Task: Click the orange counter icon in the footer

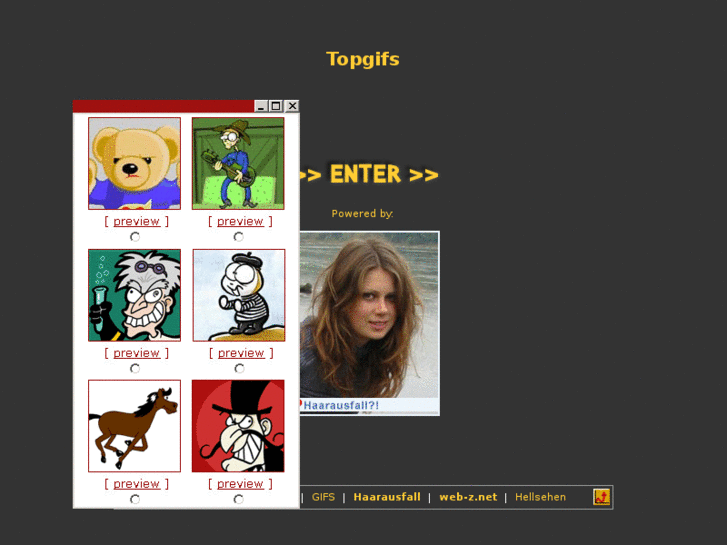Action: (602, 497)
